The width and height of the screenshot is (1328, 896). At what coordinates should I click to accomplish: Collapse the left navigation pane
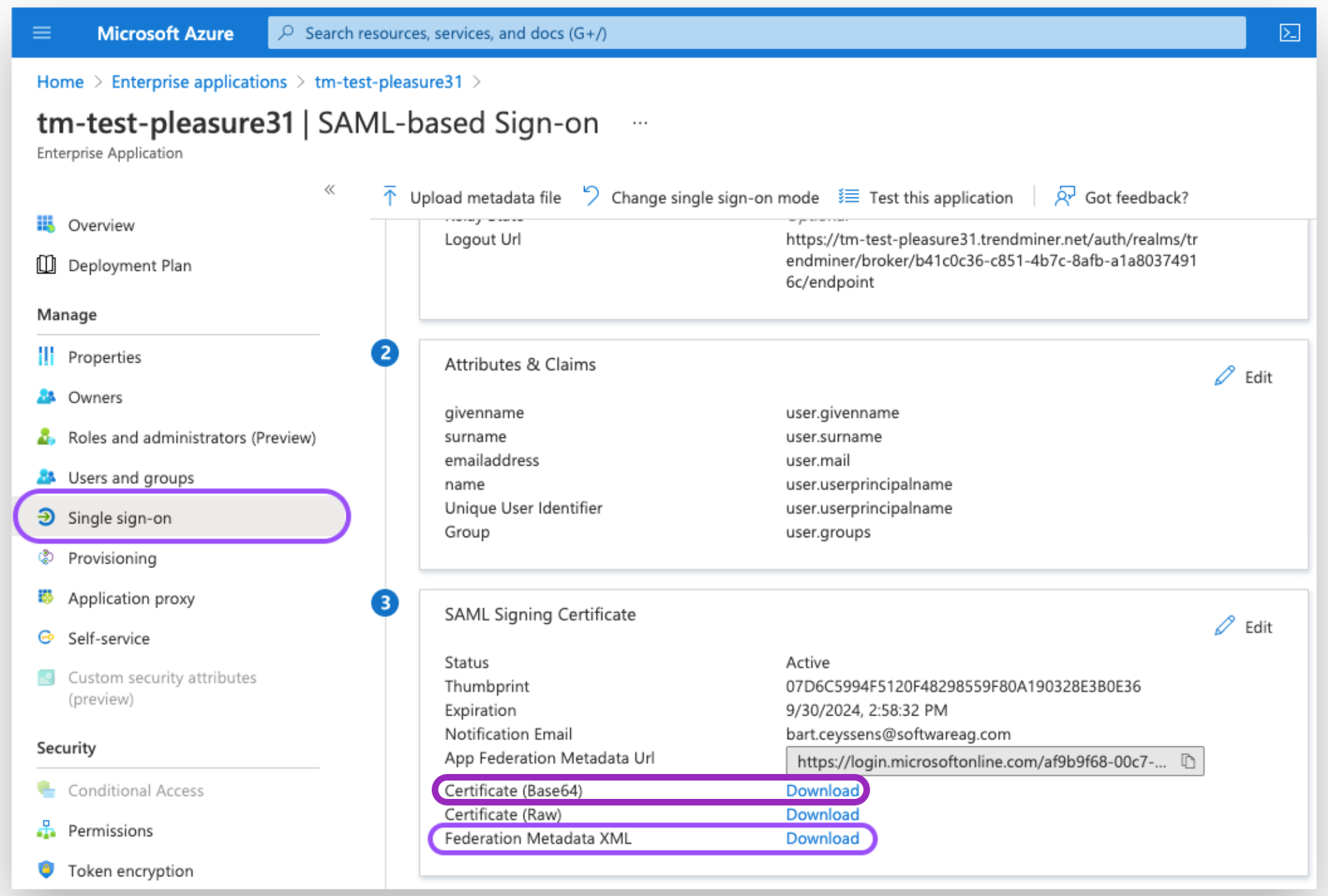pyautogui.click(x=330, y=189)
